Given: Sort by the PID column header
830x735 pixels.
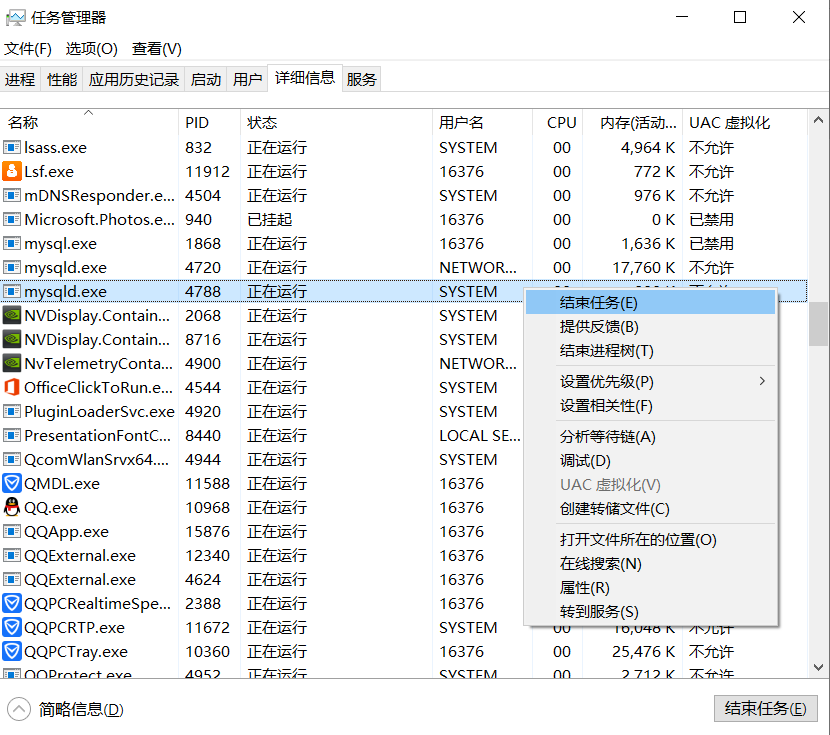Looking at the screenshot, I should click(x=209, y=123).
